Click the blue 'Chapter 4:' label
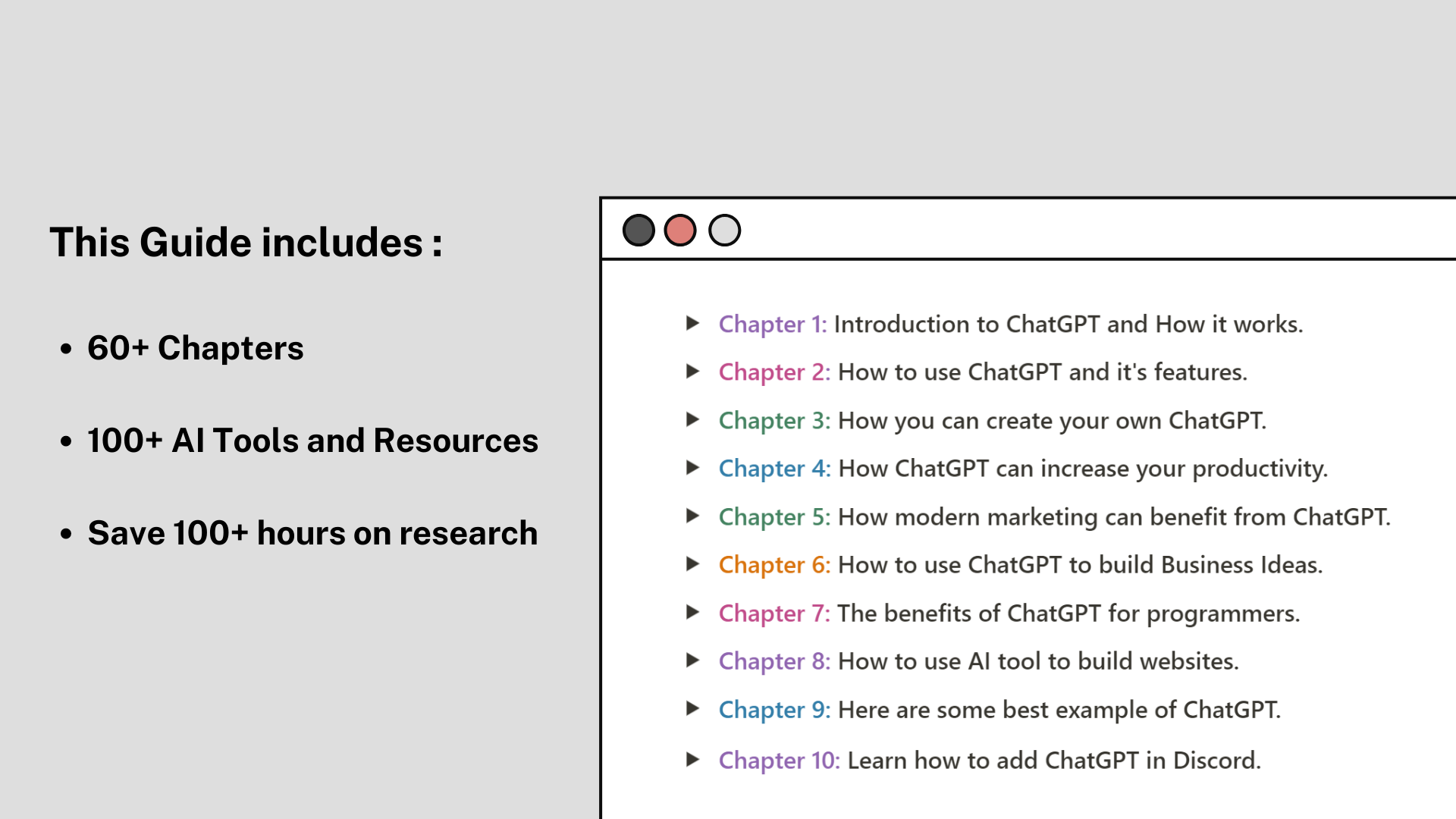 [x=775, y=469]
